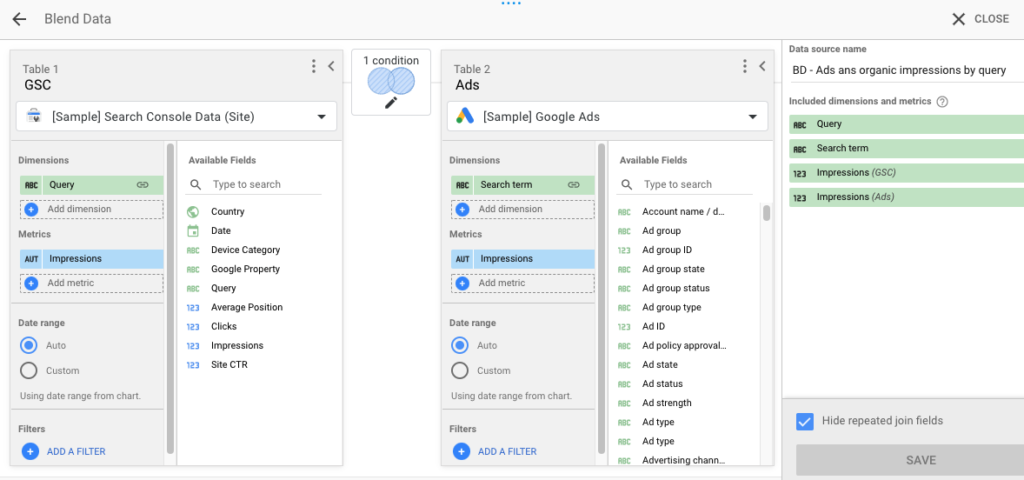Click the Search Console data source icon
Viewport: 1024px width, 480px height.
click(33, 117)
